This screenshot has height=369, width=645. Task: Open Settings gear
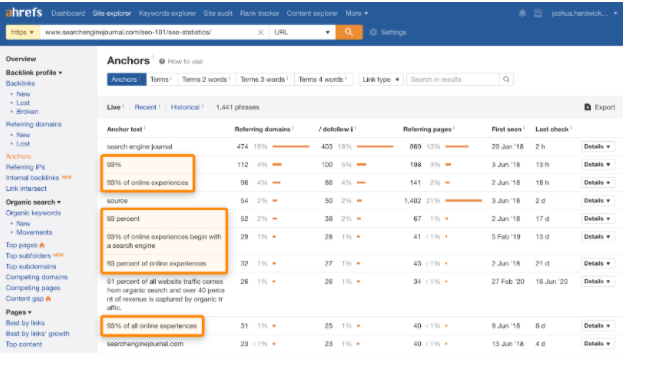373,32
